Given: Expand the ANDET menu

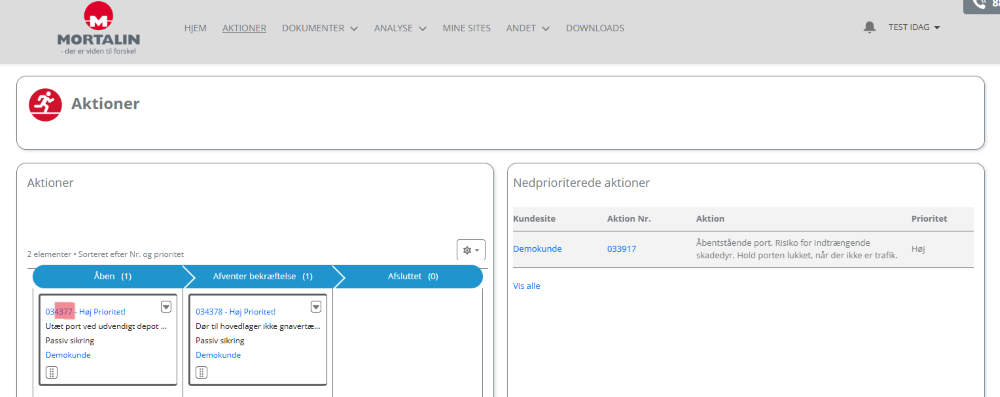Looking at the screenshot, I should point(527,28).
